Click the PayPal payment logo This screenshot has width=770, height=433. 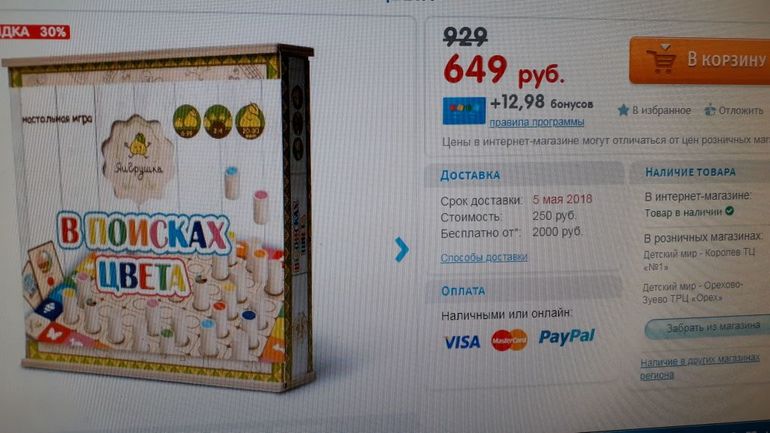point(567,337)
